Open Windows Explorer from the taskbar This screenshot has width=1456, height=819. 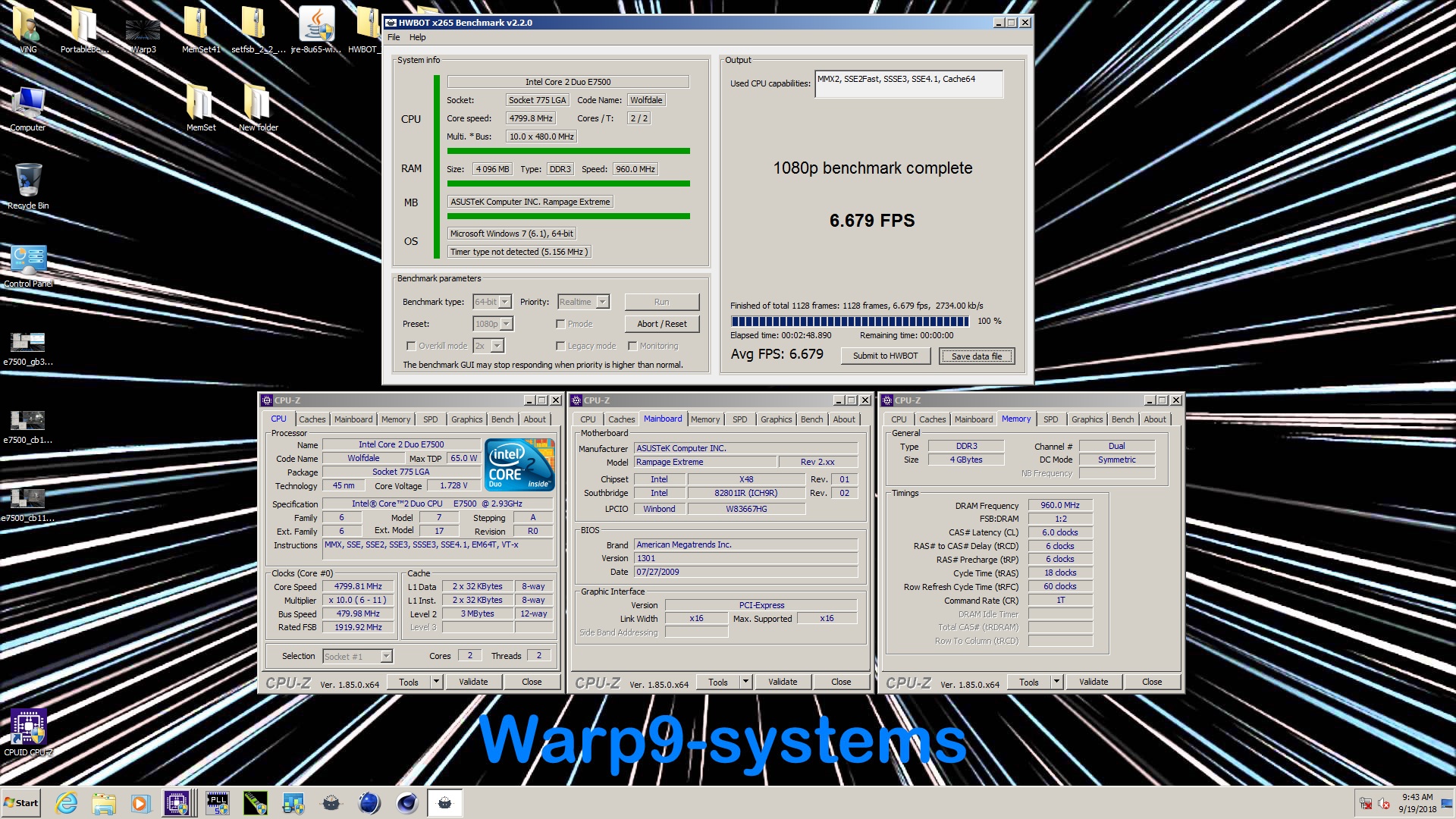coord(103,803)
